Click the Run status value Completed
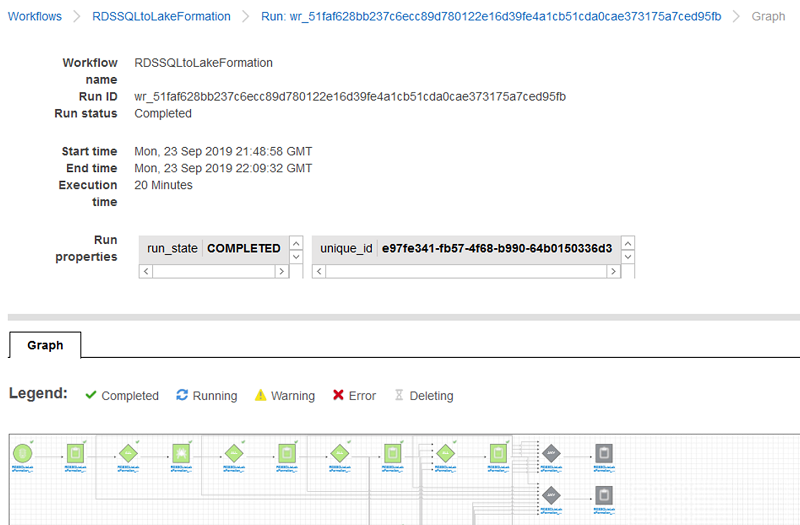800x525 pixels. (x=163, y=113)
